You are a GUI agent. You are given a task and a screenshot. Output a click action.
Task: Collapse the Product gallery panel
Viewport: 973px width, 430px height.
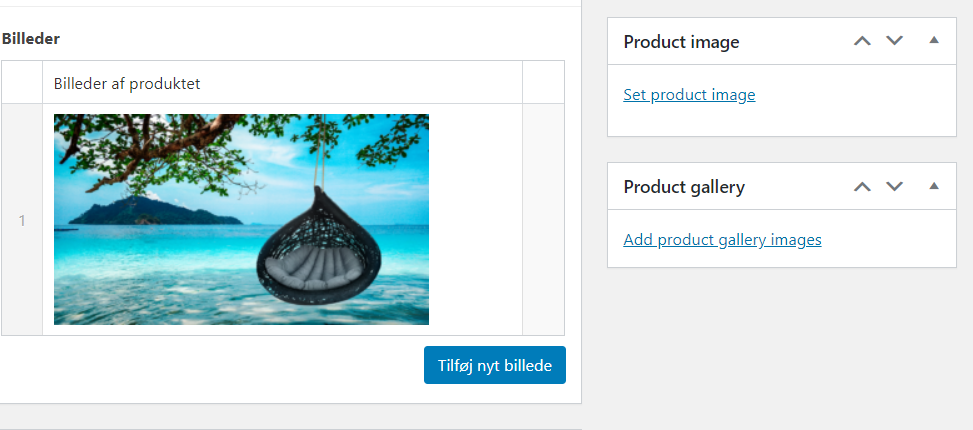coord(934,186)
